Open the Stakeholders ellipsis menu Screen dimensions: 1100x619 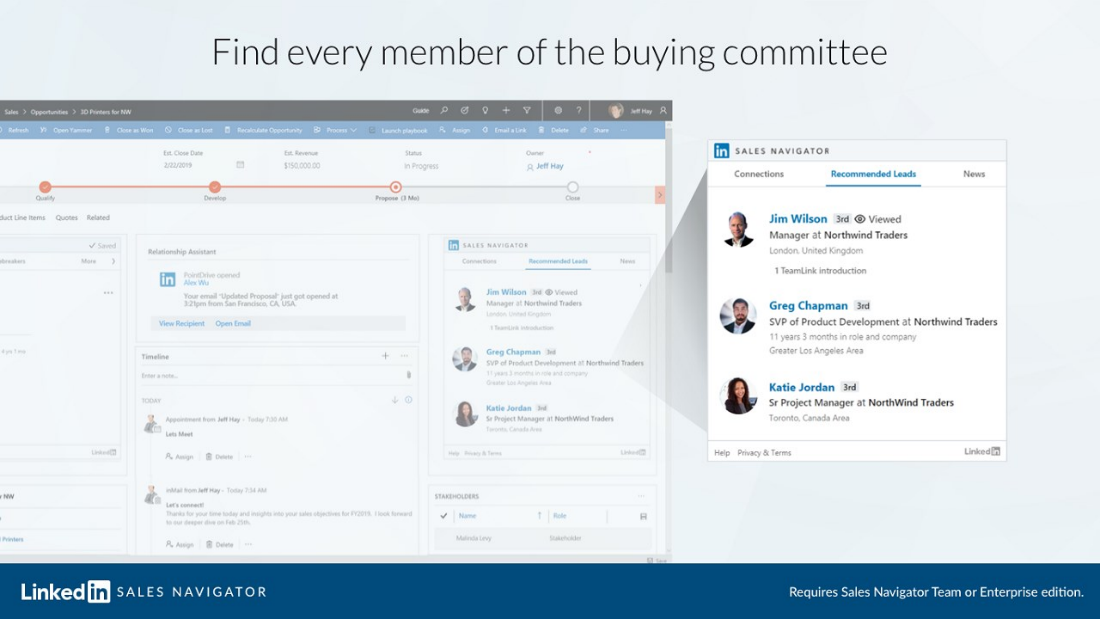tap(641, 496)
